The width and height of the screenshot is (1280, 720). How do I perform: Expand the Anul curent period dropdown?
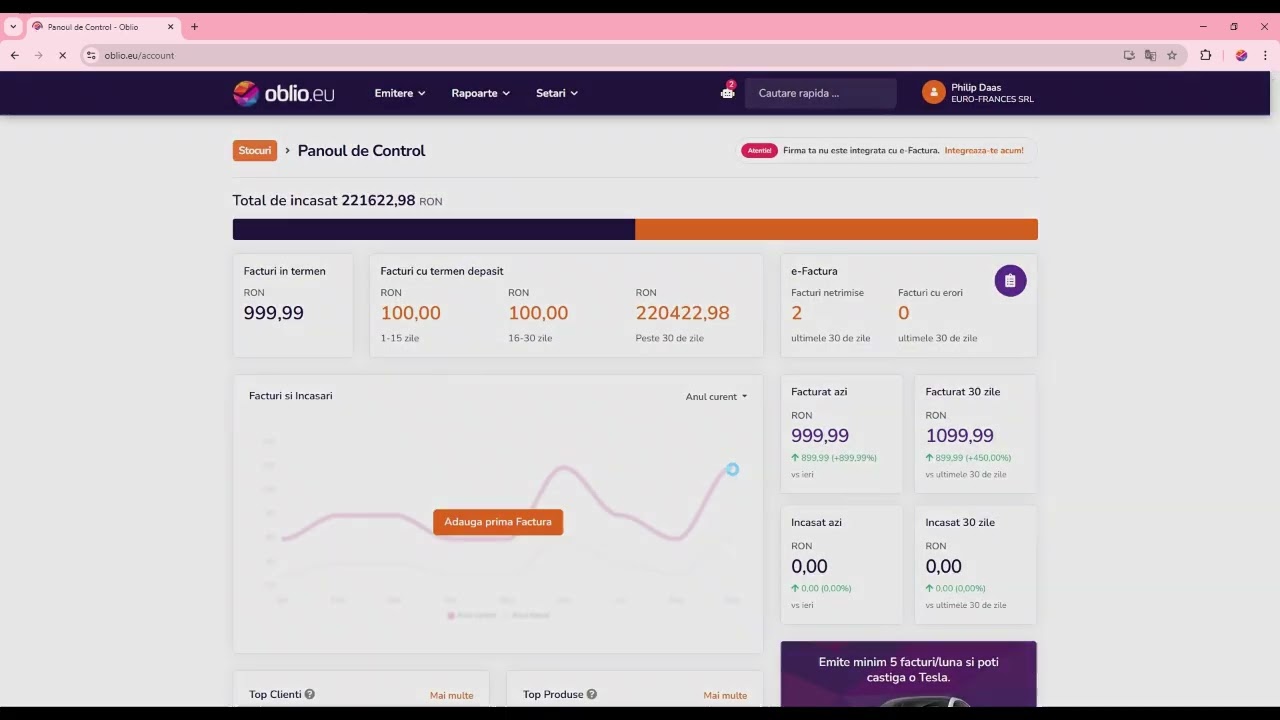point(716,397)
